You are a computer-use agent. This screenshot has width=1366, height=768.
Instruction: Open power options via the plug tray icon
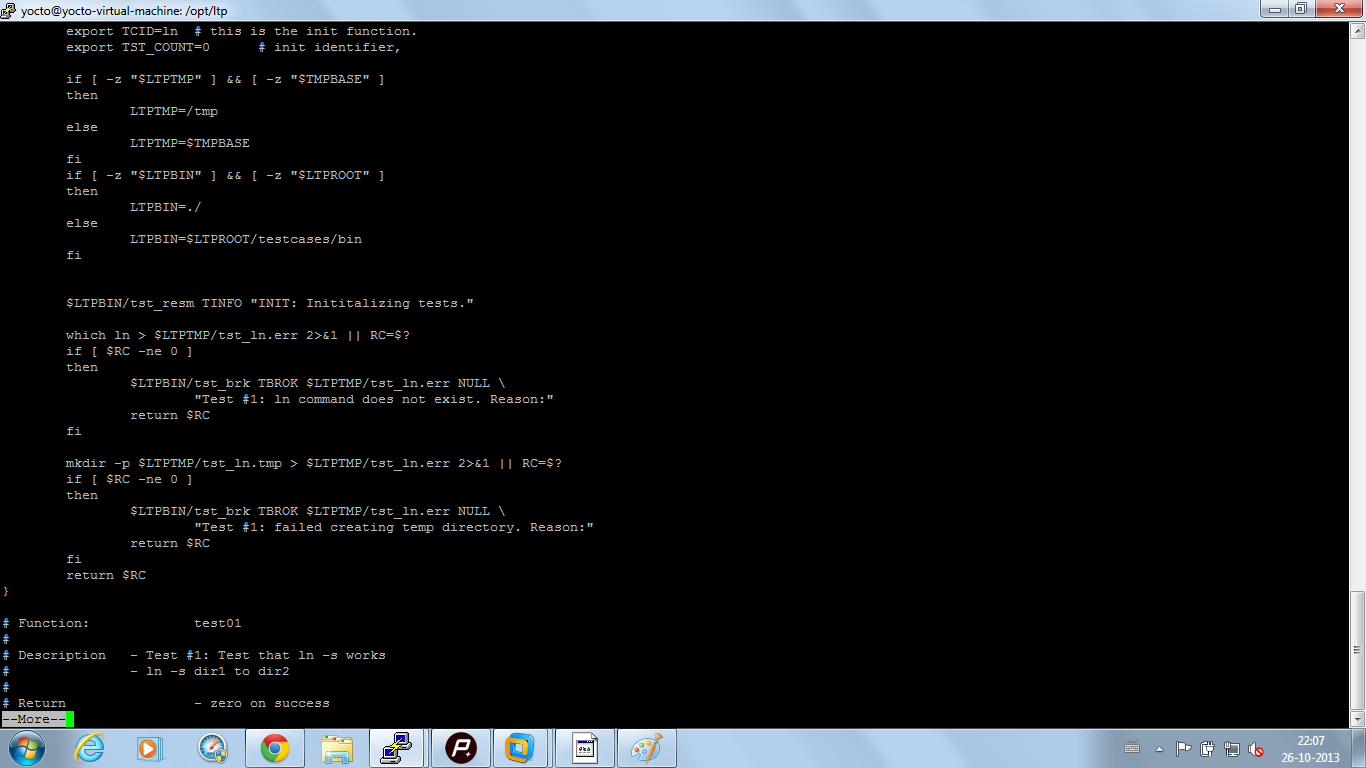click(x=1207, y=748)
